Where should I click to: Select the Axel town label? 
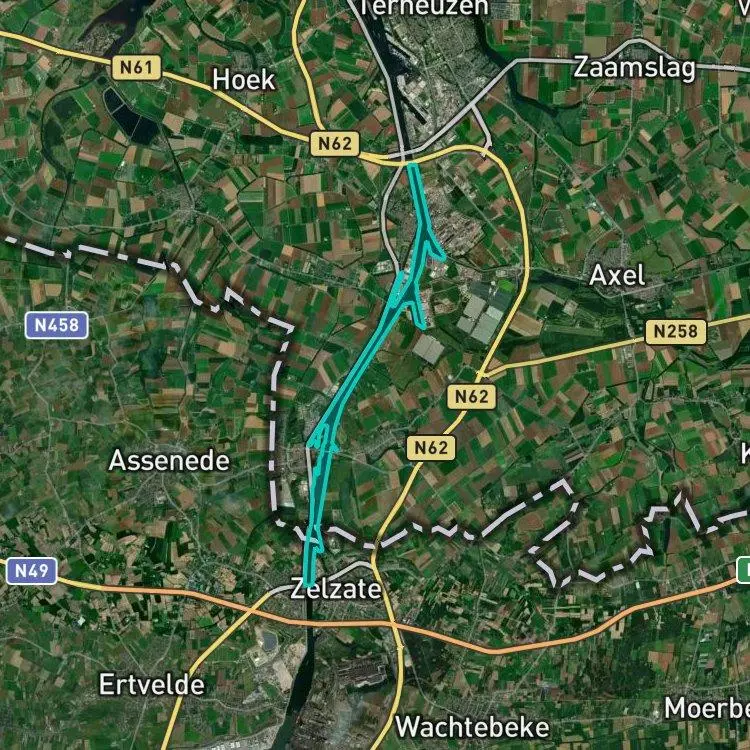pyautogui.click(x=617, y=276)
